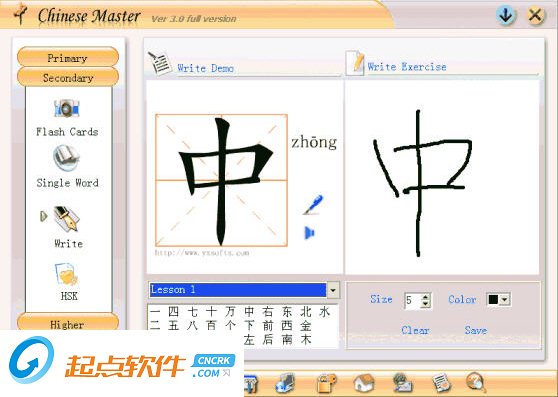Open the Color dropdown arrow
Screen dimensions: 558x397
click(x=505, y=300)
